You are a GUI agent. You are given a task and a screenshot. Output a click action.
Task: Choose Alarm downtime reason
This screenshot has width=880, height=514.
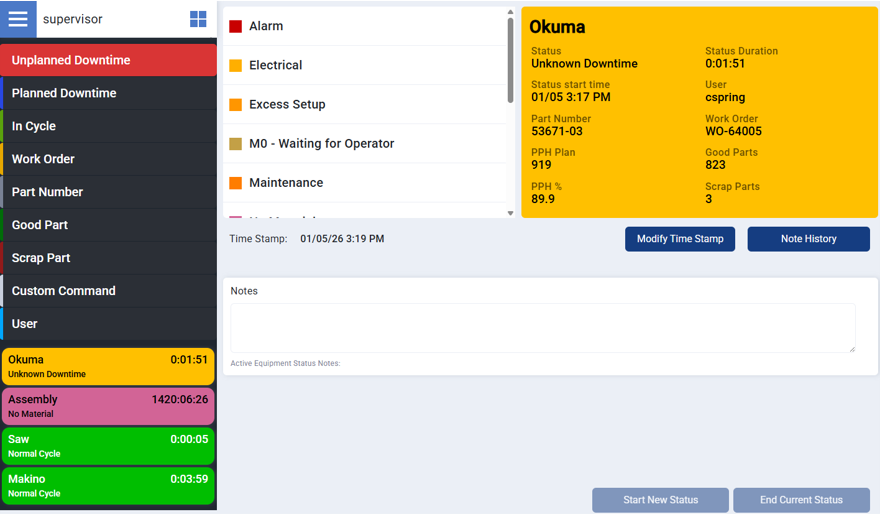click(x=365, y=26)
